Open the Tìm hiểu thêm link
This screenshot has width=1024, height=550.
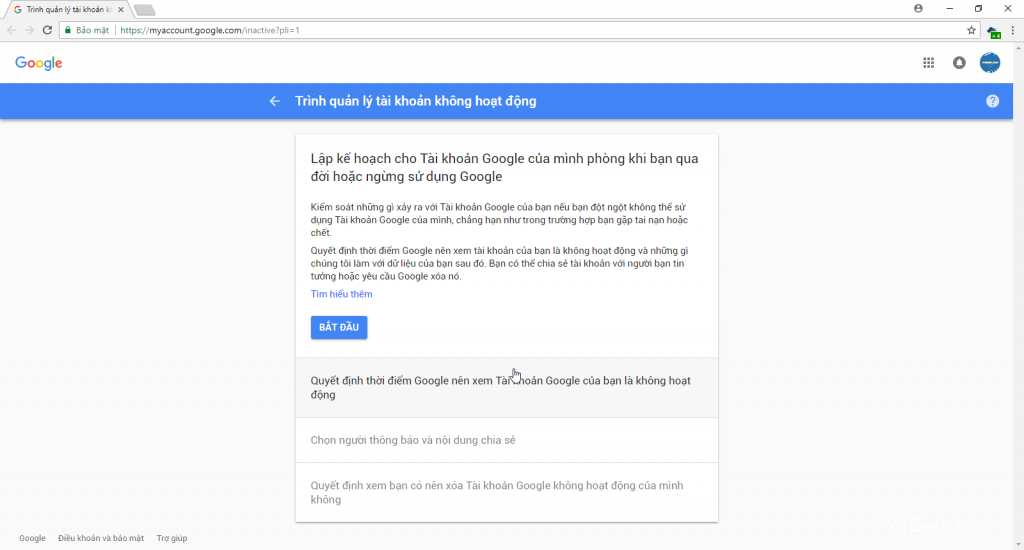coord(342,294)
